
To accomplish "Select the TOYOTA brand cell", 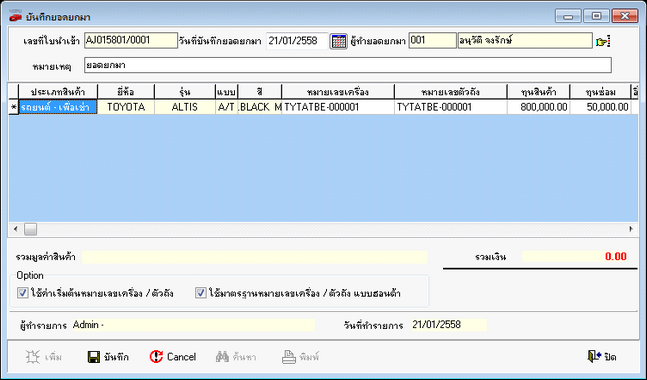I will point(126,107).
